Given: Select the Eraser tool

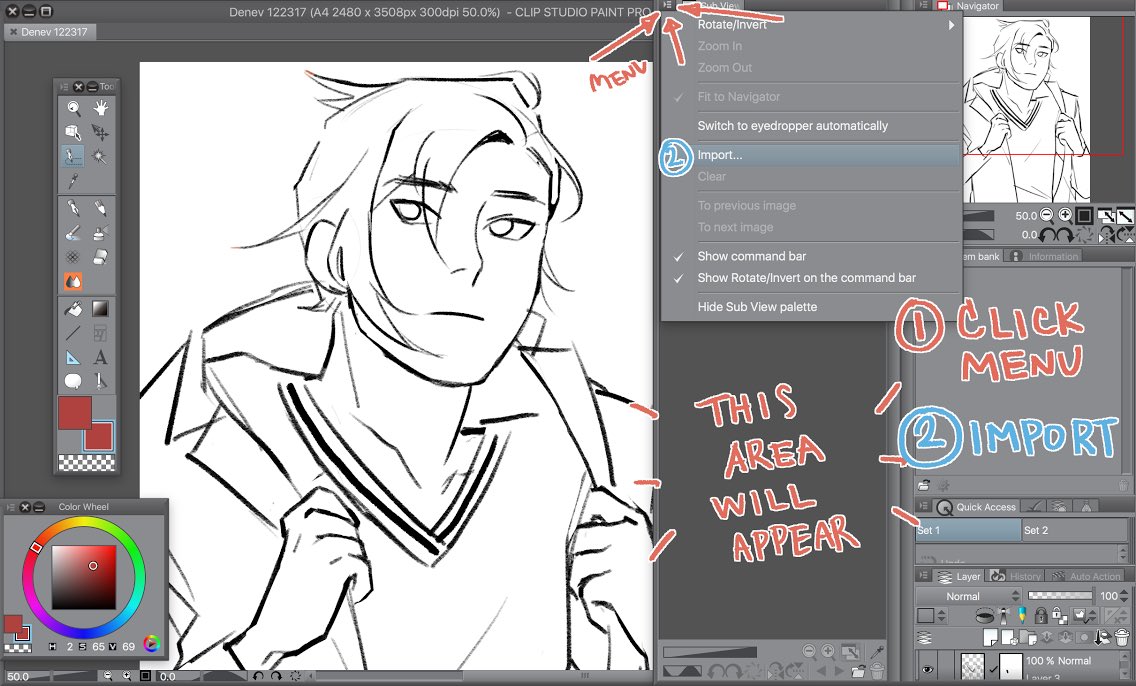Looking at the screenshot, I should [100, 256].
